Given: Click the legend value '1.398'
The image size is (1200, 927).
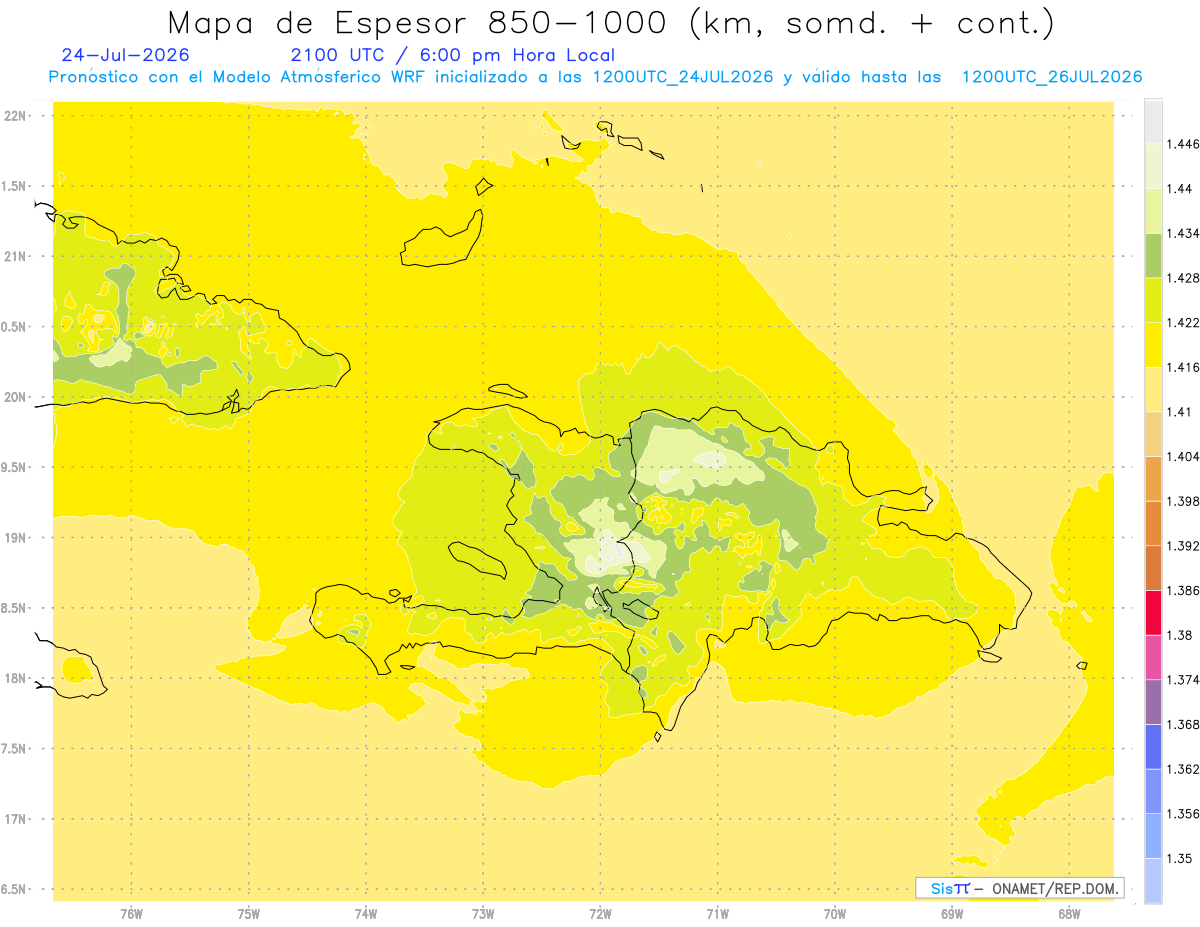Looking at the screenshot, I should click(x=1183, y=501).
